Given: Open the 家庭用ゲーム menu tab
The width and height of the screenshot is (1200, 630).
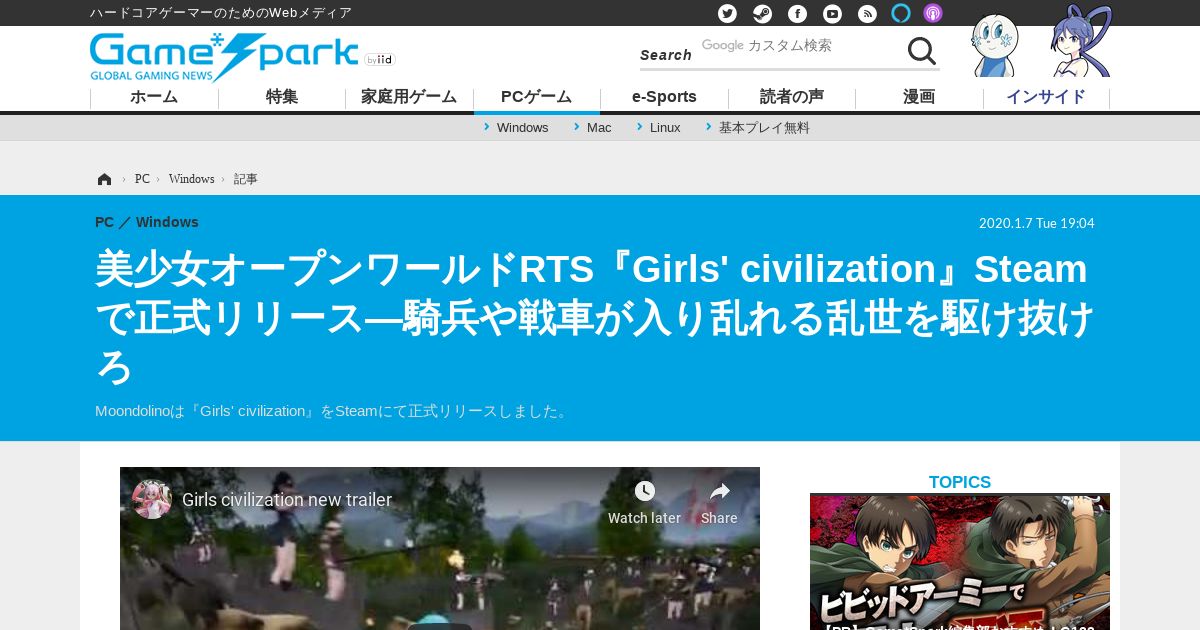Looking at the screenshot, I should pyautogui.click(x=409, y=97).
